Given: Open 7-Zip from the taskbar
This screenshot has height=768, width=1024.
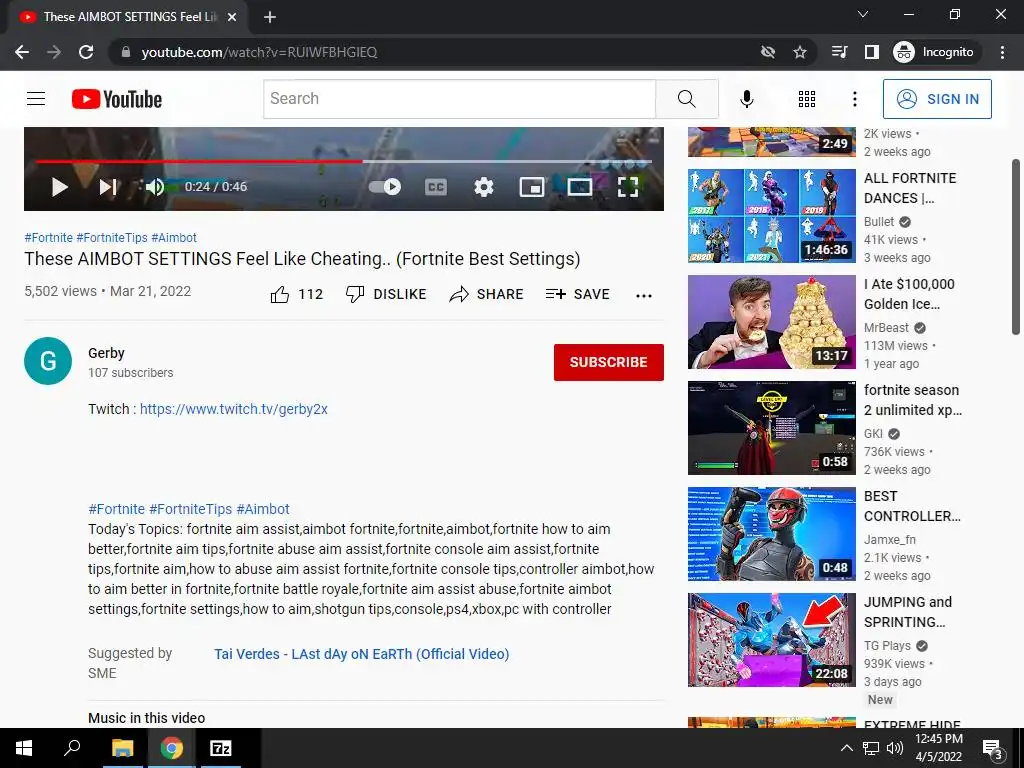Looking at the screenshot, I should coord(221,748).
